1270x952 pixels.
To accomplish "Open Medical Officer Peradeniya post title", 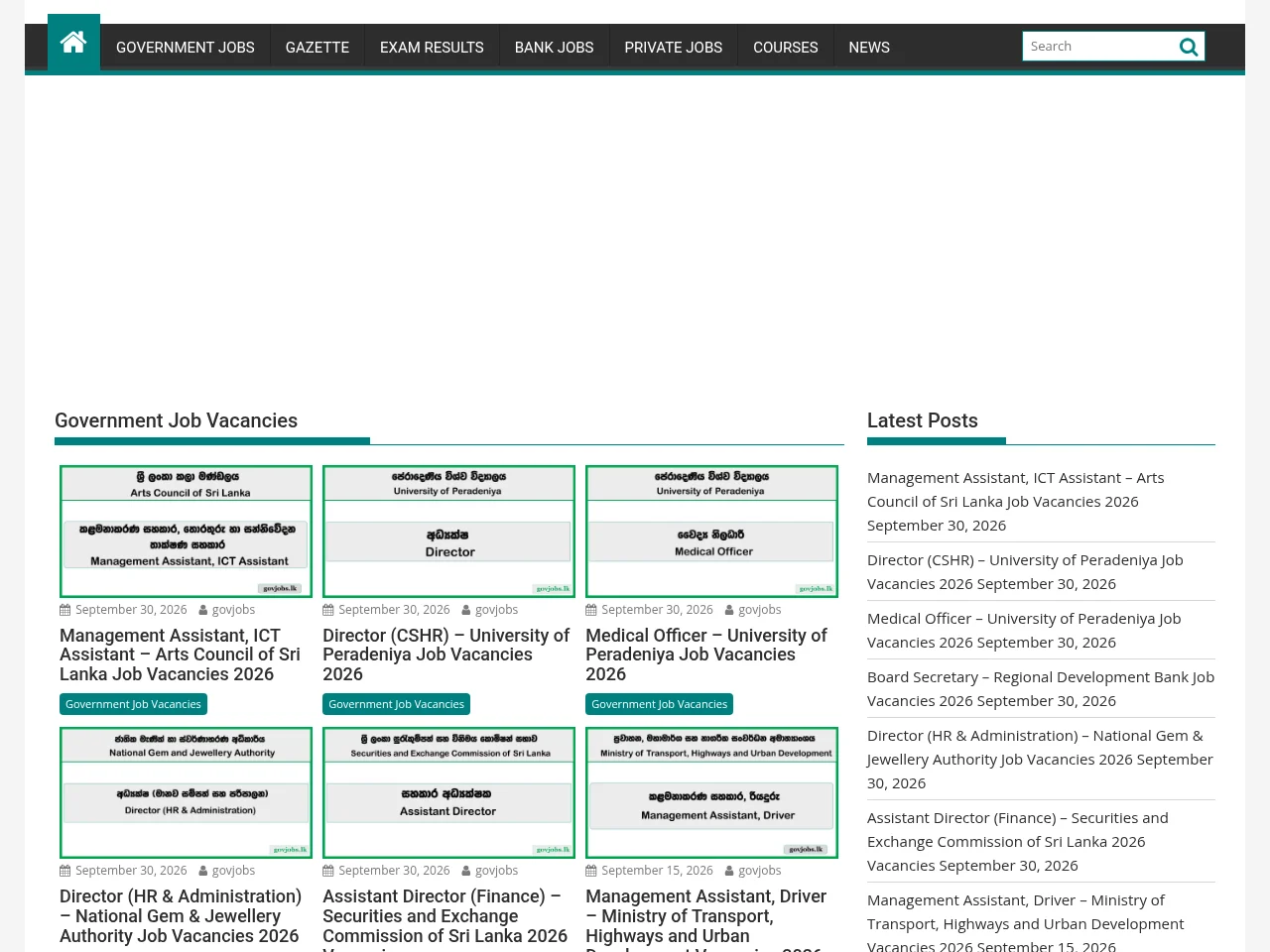I will [x=706, y=654].
